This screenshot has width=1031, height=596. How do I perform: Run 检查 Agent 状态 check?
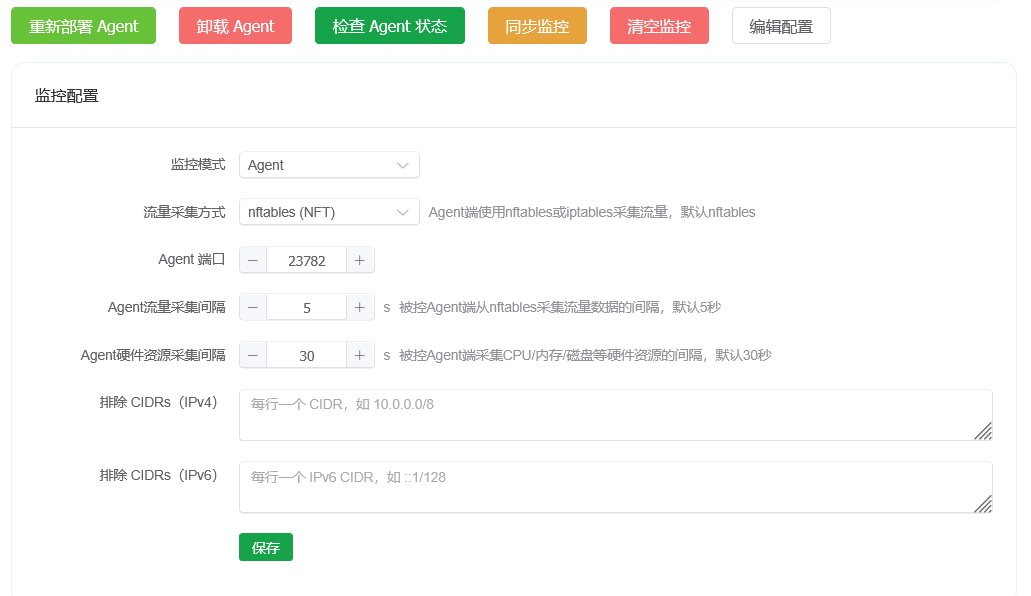pos(389,26)
